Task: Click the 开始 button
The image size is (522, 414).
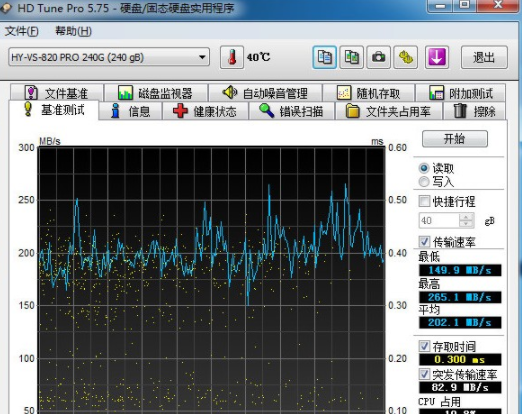Action: [455, 139]
